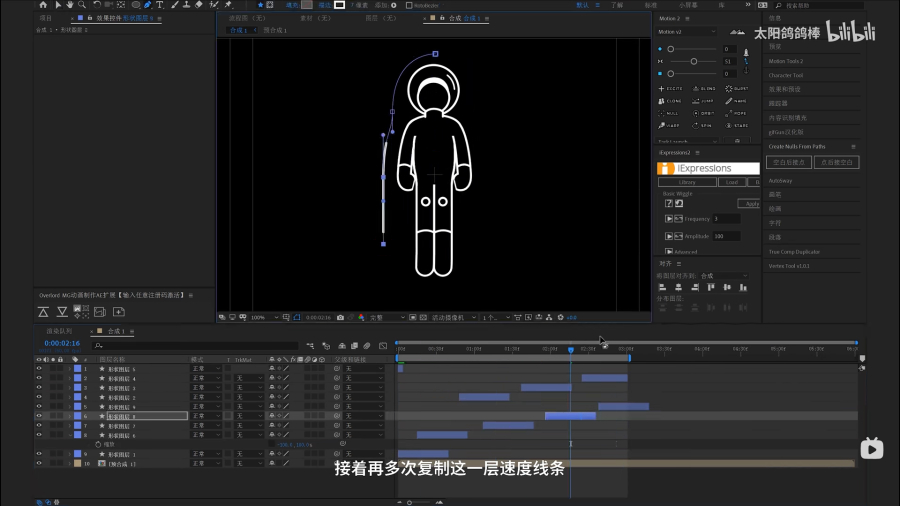Click the timeline layer search field

pyautogui.click(x=195, y=345)
